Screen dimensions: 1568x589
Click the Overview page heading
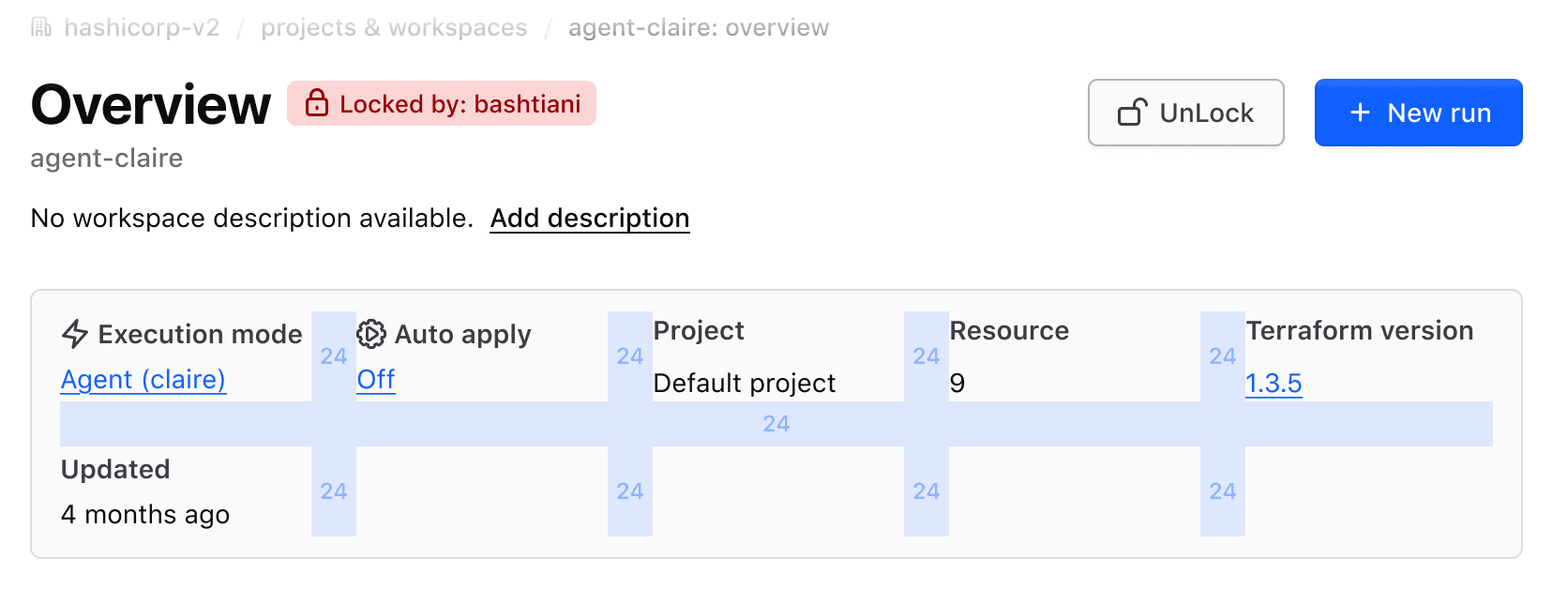[151, 104]
